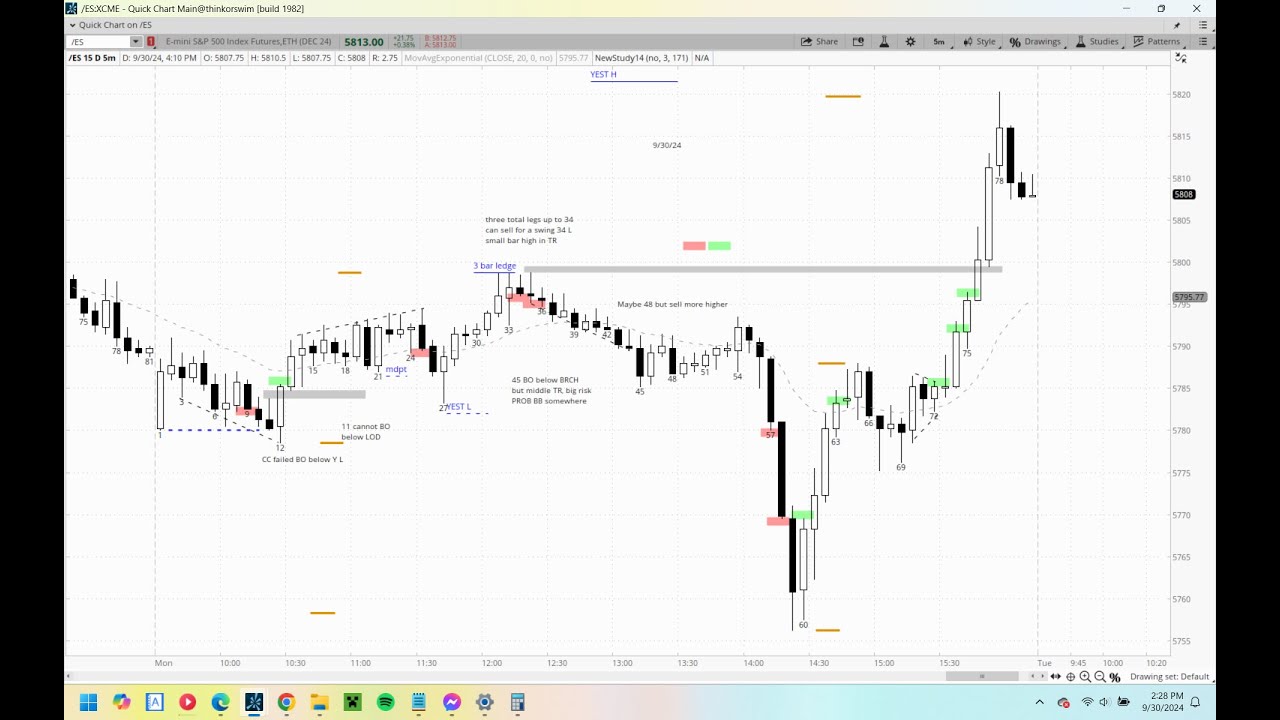Click the percent icon beside the zoom out icon
Screen dimensions: 1280x720
pos(1115,677)
